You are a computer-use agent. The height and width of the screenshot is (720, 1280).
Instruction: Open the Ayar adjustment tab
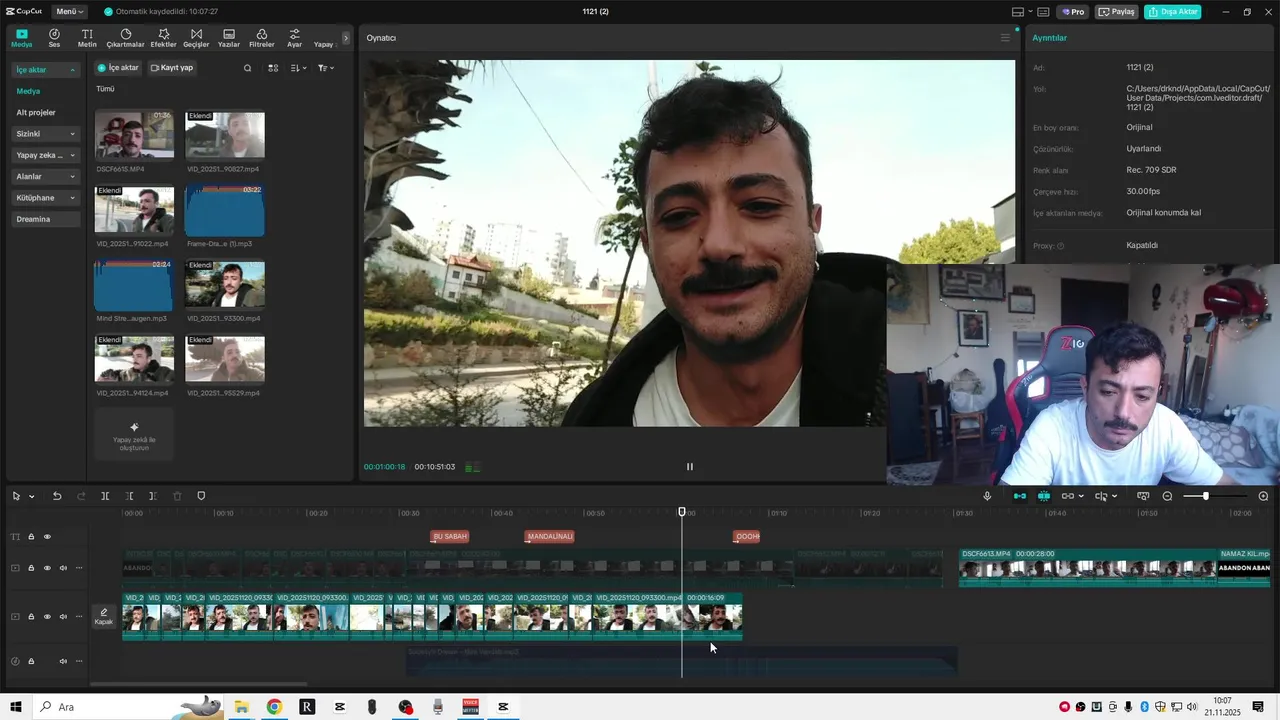tap(294, 38)
